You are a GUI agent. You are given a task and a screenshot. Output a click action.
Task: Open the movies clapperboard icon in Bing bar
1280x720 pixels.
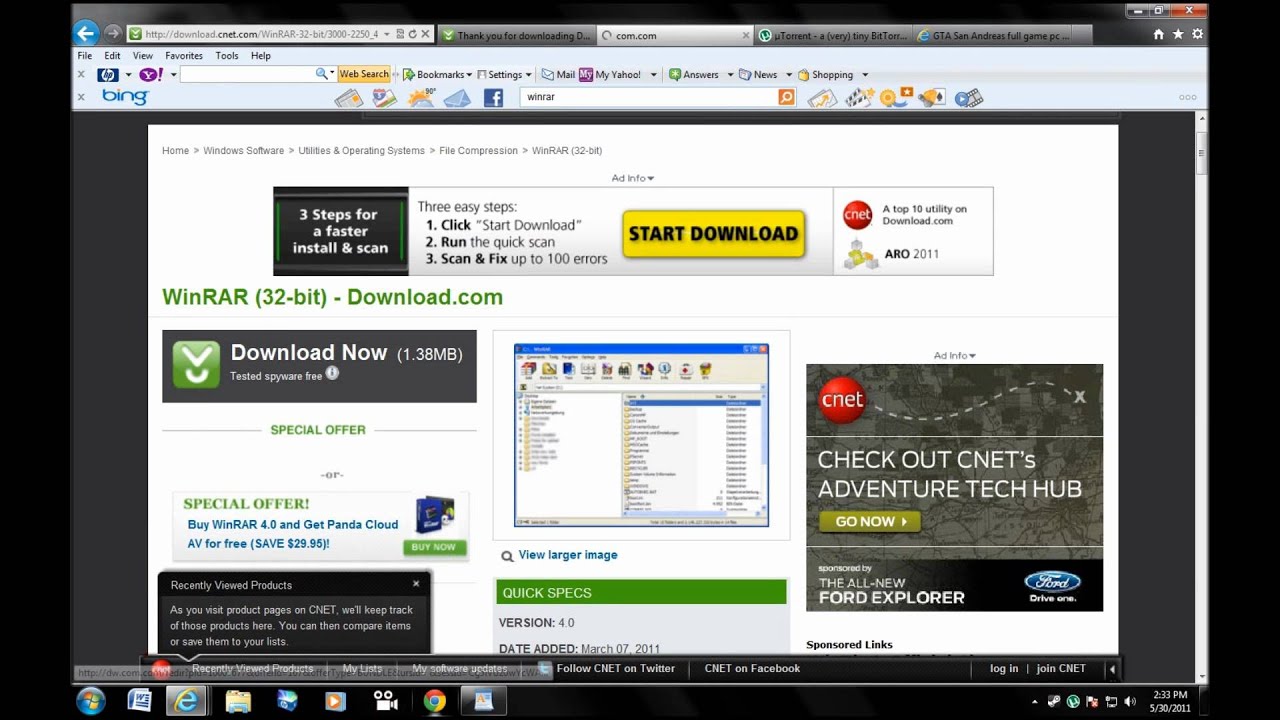coord(860,98)
